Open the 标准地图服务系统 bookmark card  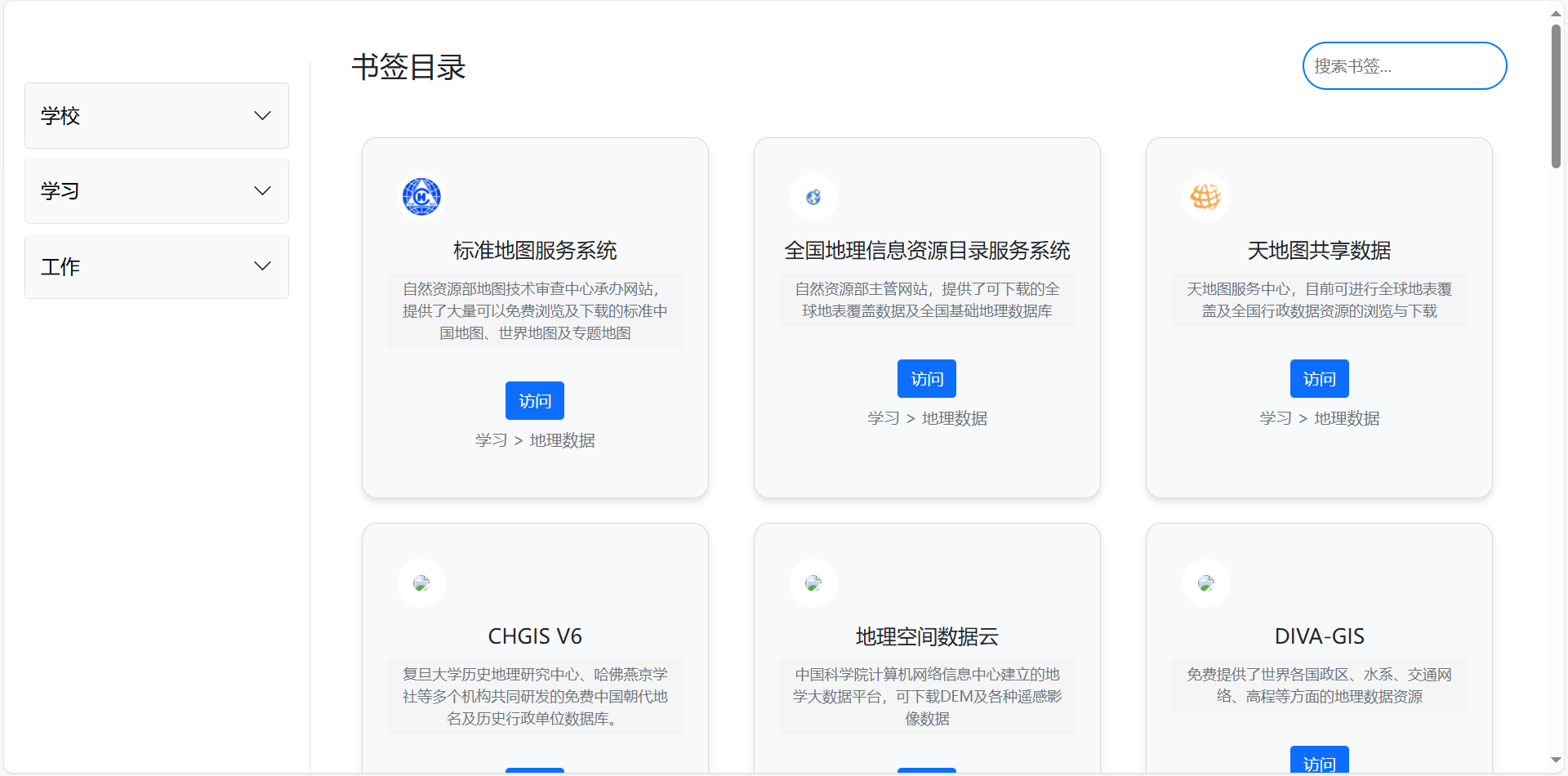[x=535, y=317]
